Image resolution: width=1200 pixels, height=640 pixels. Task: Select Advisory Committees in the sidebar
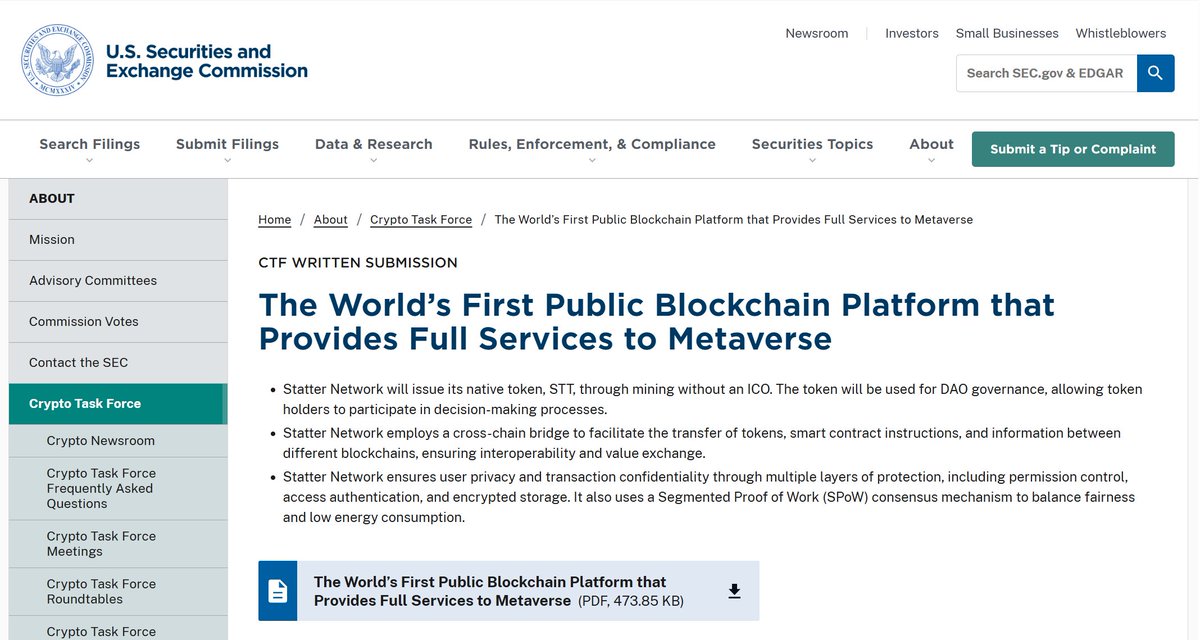(x=118, y=281)
